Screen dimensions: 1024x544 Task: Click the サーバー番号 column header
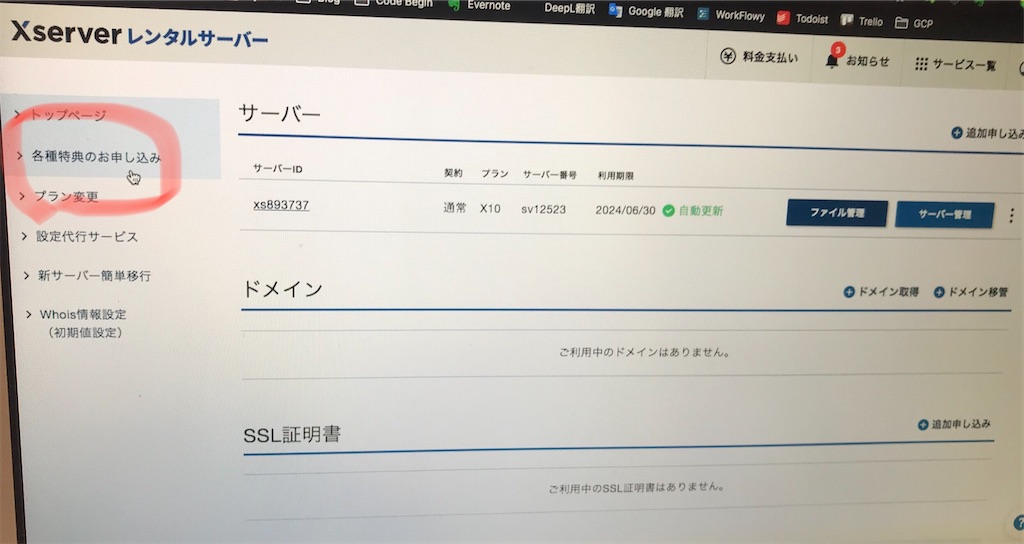tap(549, 174)
